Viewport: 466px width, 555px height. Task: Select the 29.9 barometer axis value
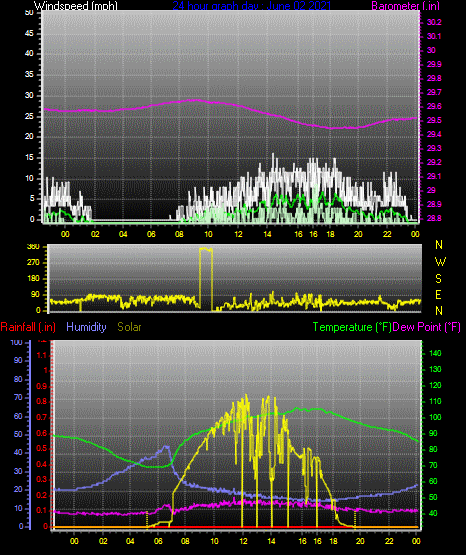pos(434,64)
